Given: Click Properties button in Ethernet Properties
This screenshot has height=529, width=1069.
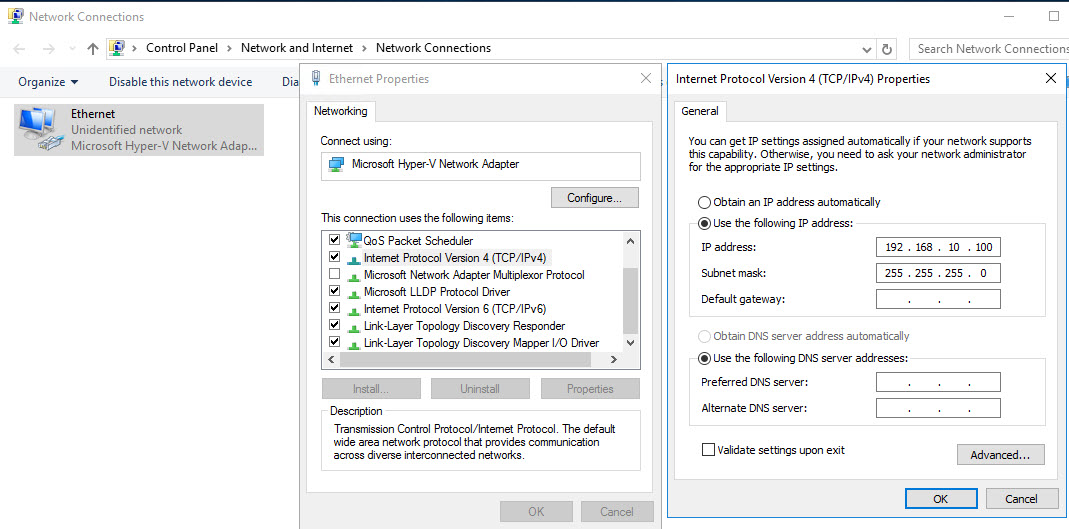Looking at the screenshot, I should pos(590,389).
